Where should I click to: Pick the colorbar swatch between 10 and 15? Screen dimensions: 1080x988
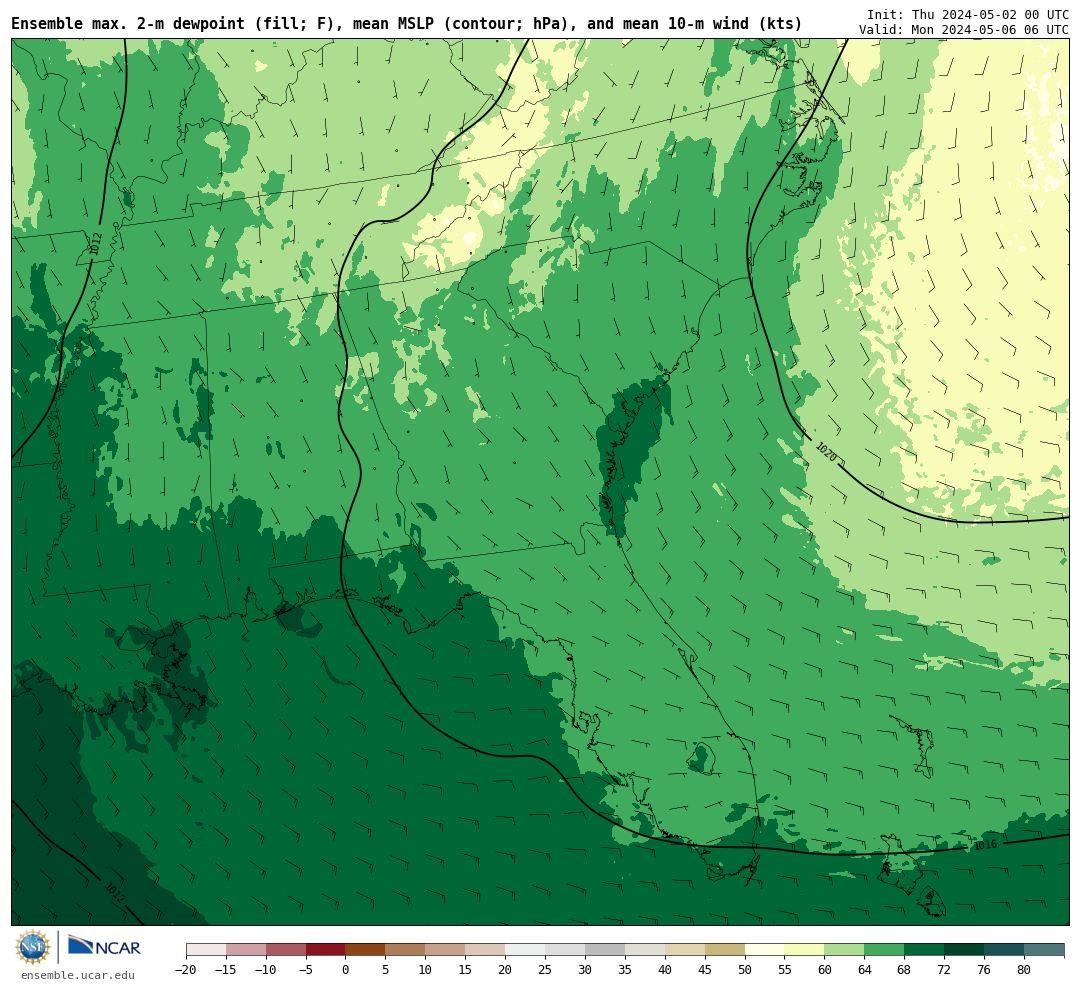(x=446, y=950)
